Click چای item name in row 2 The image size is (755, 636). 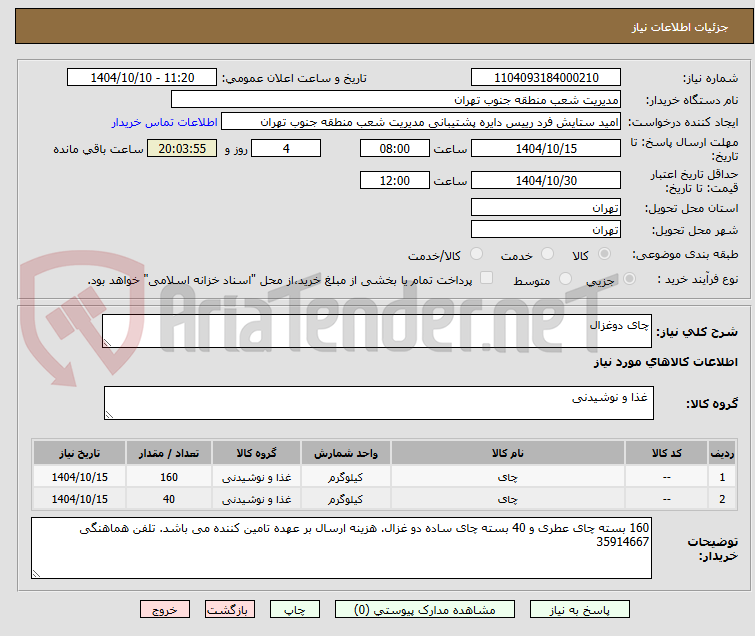[x=508, y=499]
